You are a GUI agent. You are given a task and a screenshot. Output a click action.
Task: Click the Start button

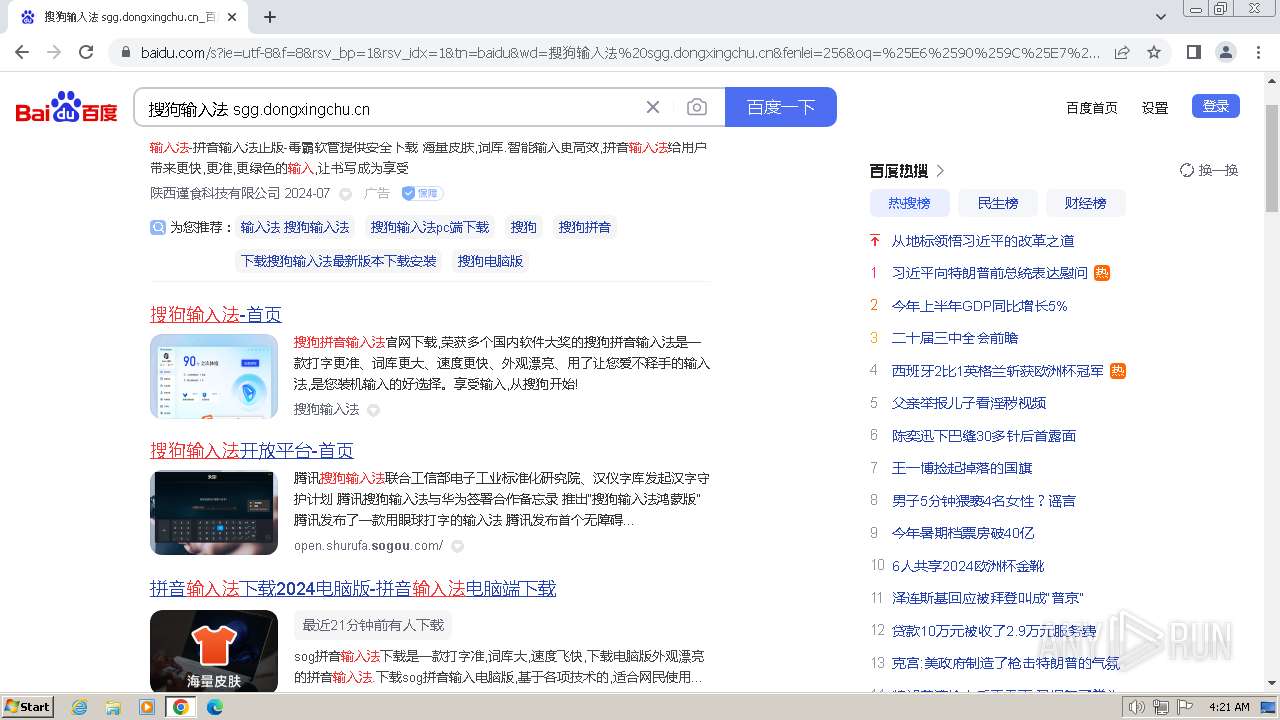pos(28,707)
